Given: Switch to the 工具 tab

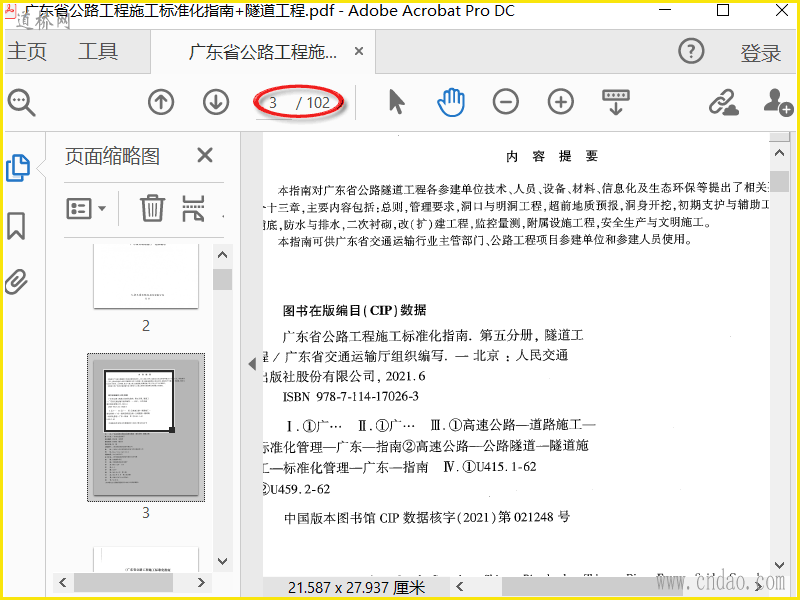Looking at the screenshot, I should 98,51.
